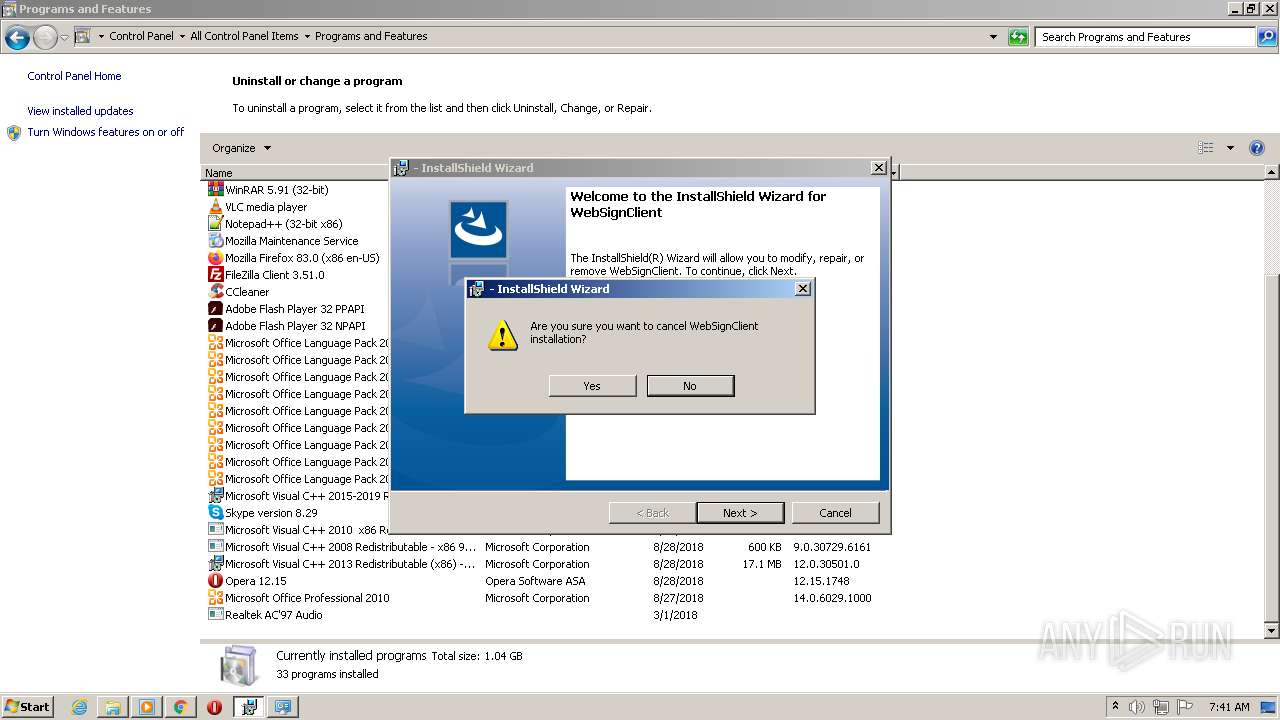The height and width of the screenshot is (720, 1280).
Task: Open the view options dropdown arrow
Action: point(1230,148)
